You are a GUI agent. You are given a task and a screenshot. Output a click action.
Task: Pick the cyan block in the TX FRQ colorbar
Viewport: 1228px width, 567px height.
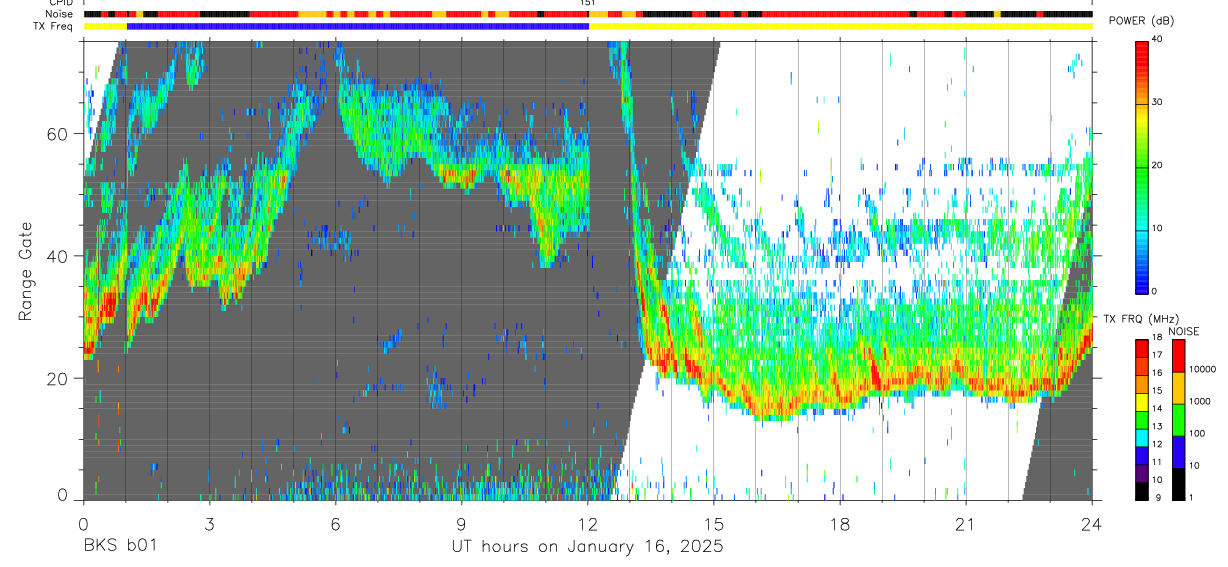tap(1142, 438)
